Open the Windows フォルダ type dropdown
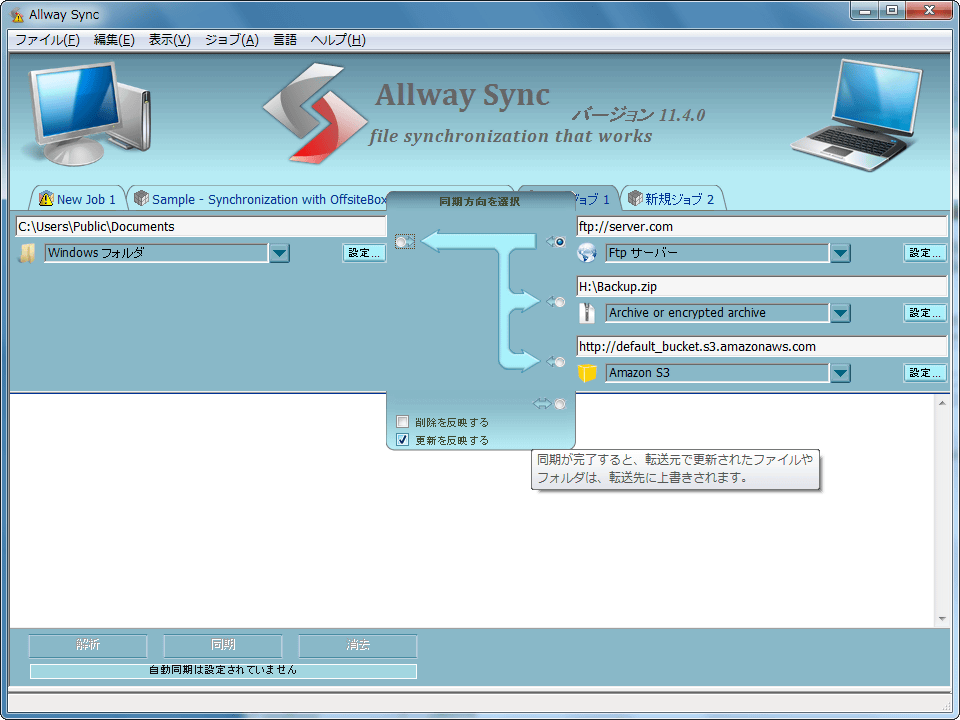Viewport: 960px width, 720px height. click(279, 253)
